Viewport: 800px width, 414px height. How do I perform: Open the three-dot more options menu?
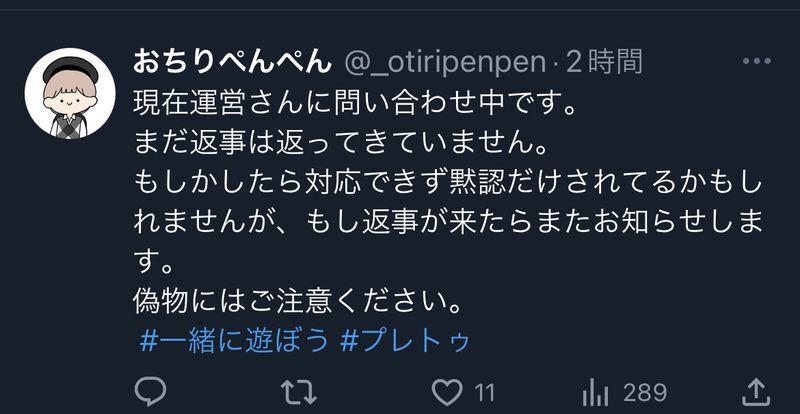(x=757, y=61)
